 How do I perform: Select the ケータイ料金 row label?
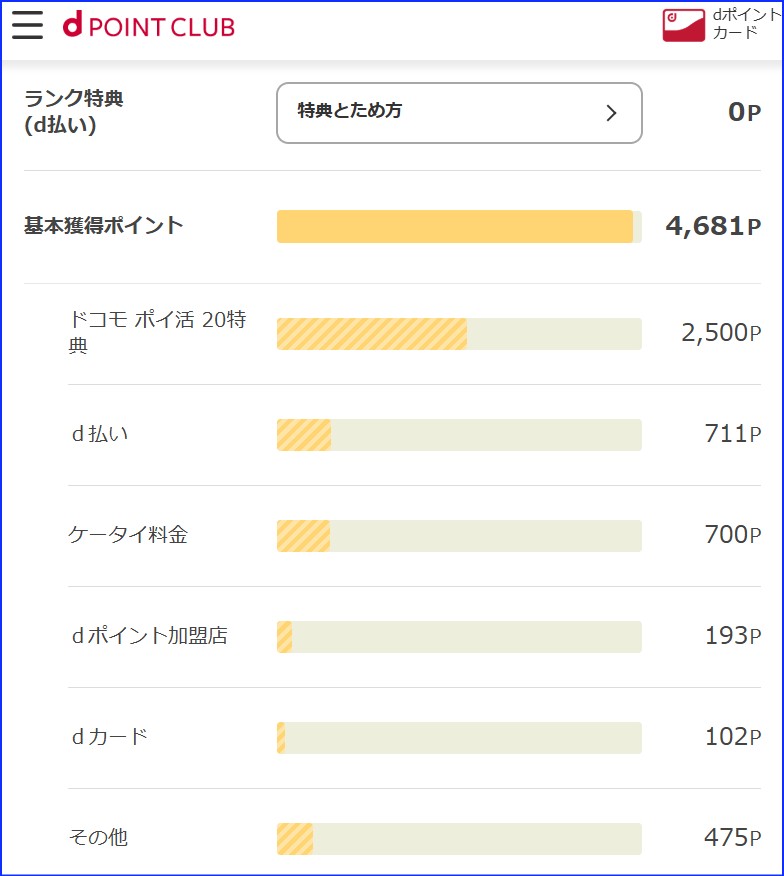[128, 535]
